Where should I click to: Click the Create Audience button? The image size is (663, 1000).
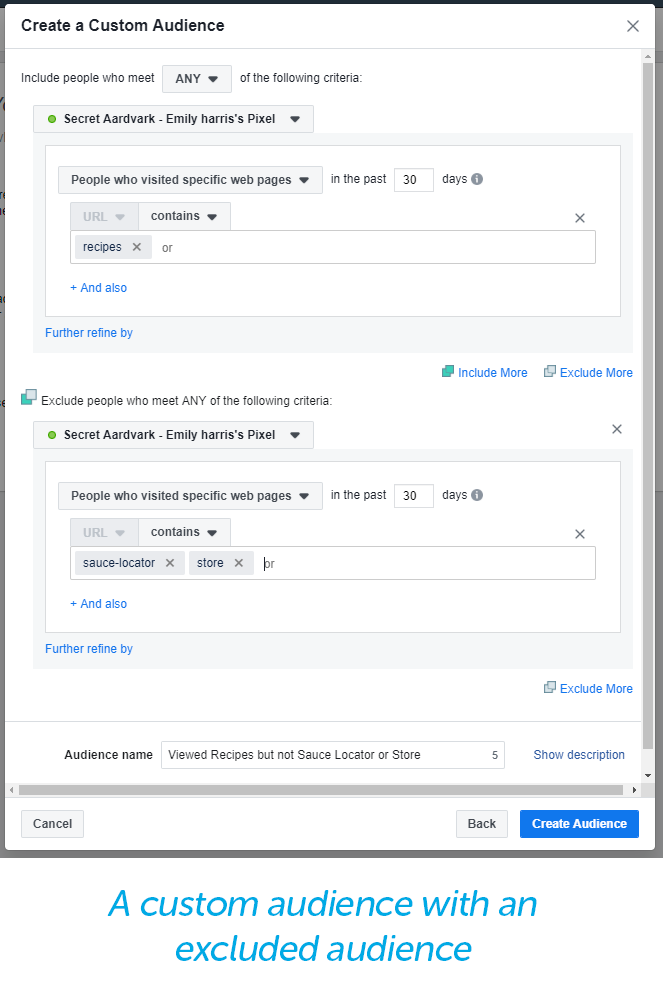coord(578,823)
